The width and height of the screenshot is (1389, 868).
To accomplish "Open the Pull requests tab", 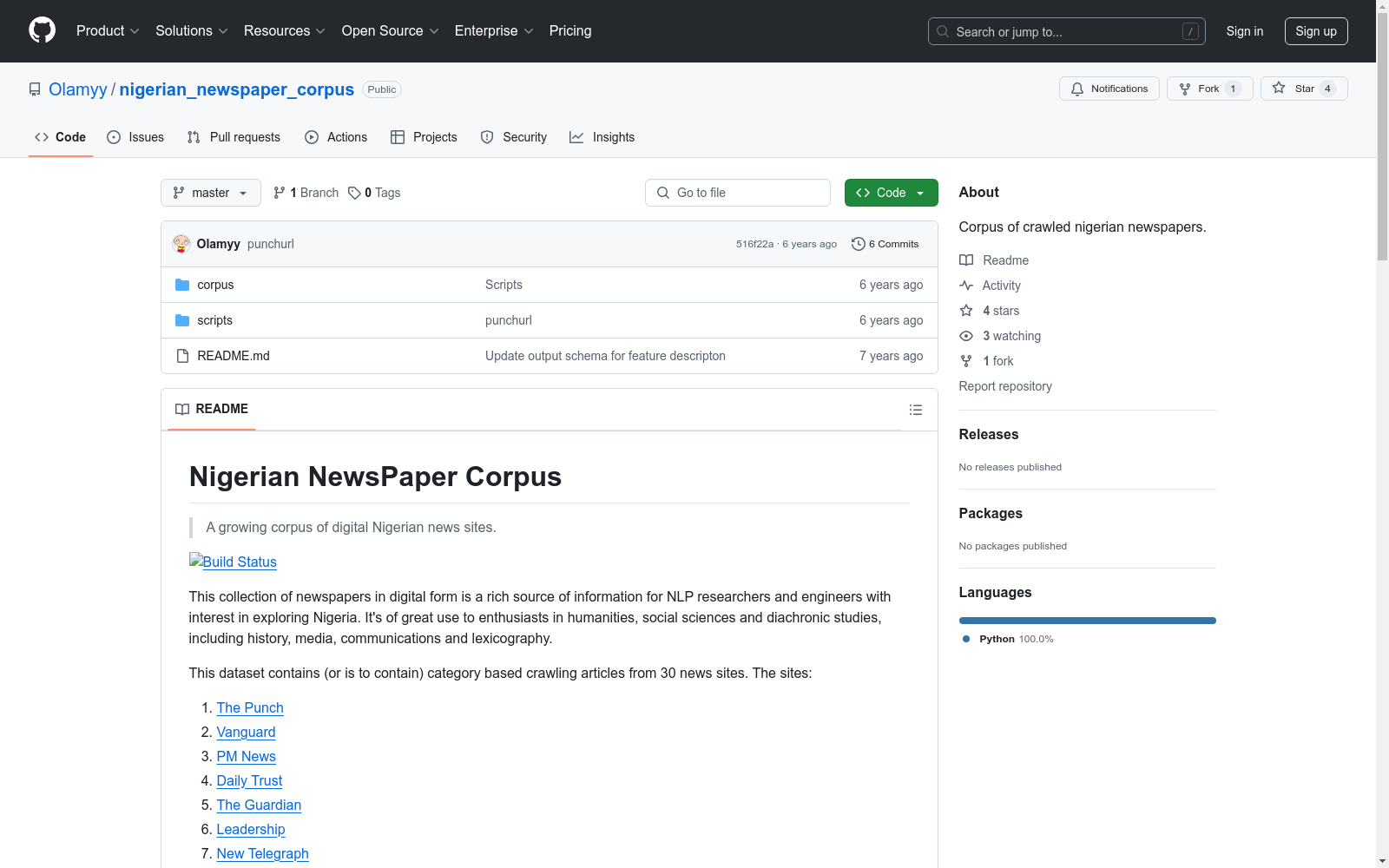I will coord(234,137).
